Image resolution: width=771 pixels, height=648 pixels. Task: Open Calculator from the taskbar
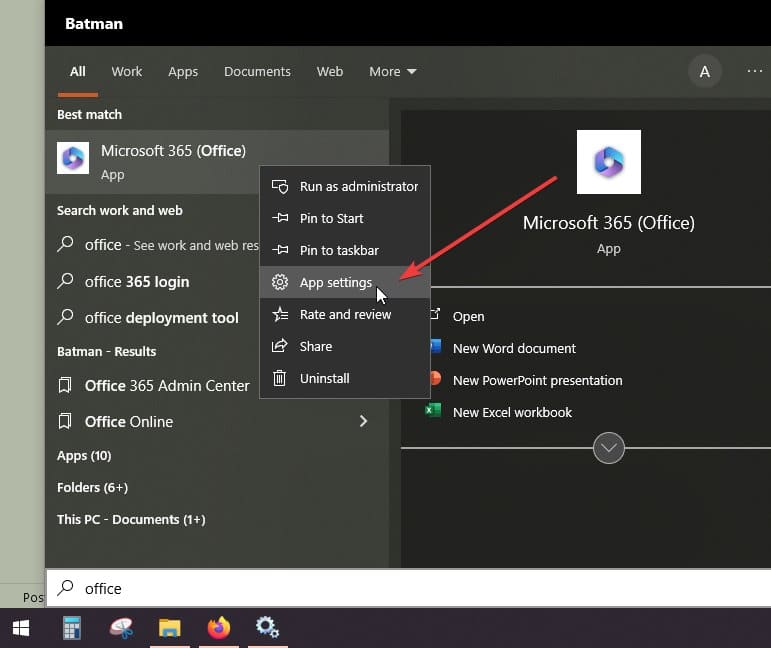[72, 628]
